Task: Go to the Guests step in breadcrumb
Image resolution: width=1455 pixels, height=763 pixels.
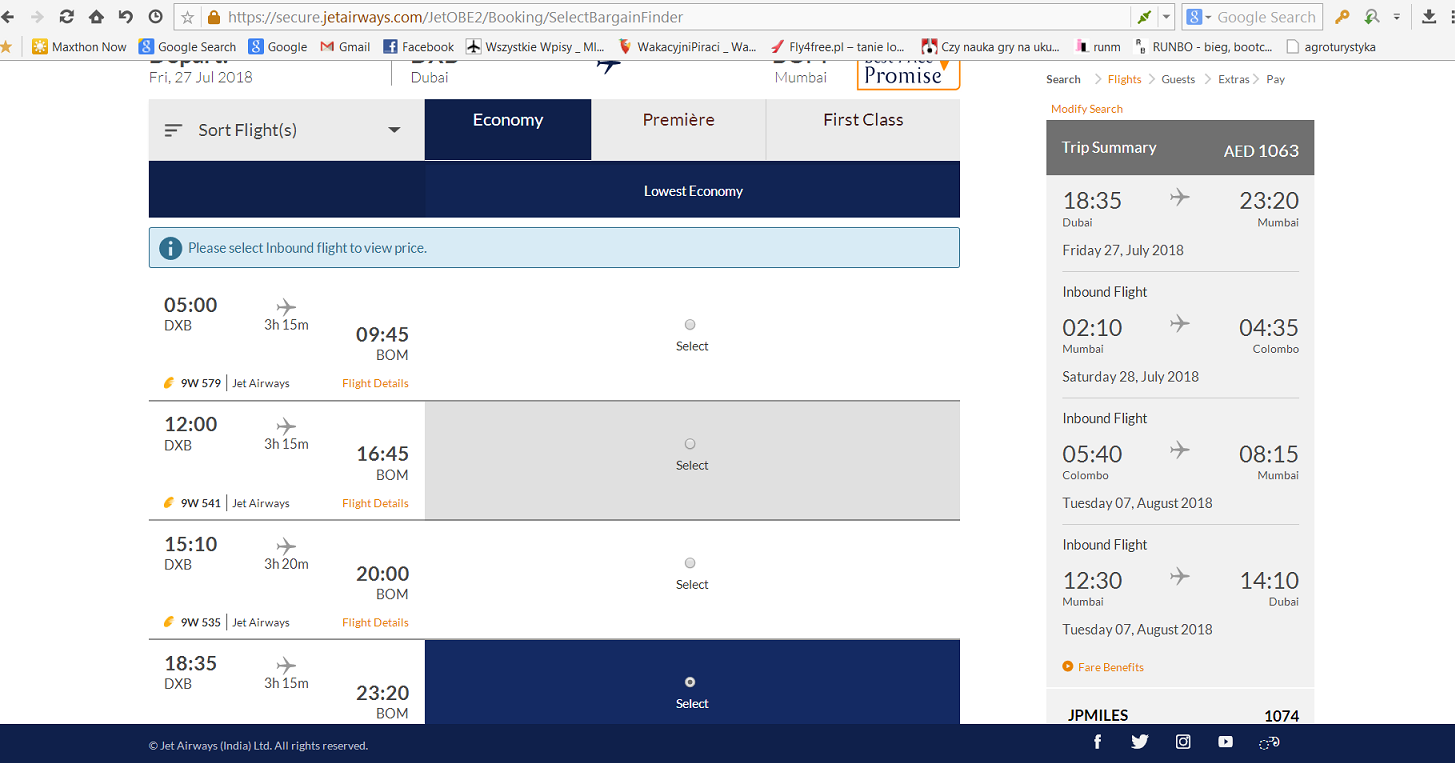Action: coord(1178,79)
